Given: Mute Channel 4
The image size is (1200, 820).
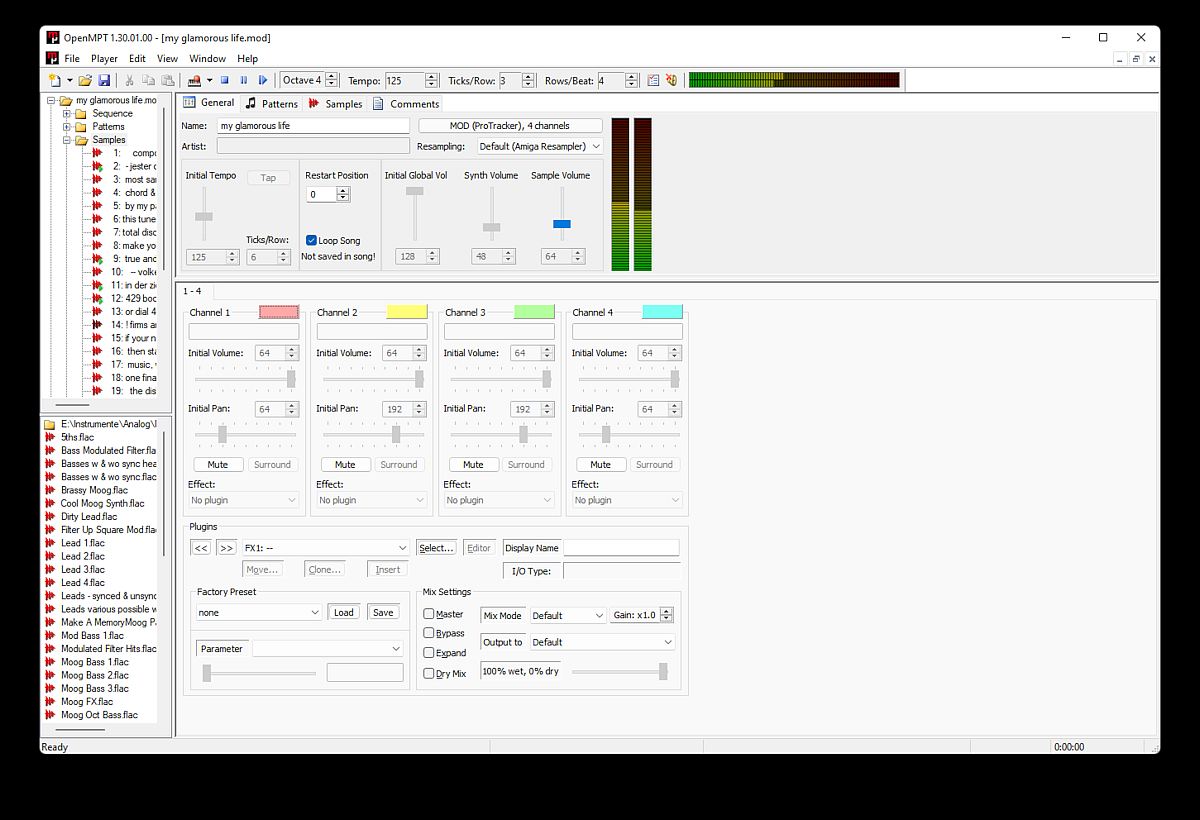Looking at the screenshot, I should pos(600,464).
